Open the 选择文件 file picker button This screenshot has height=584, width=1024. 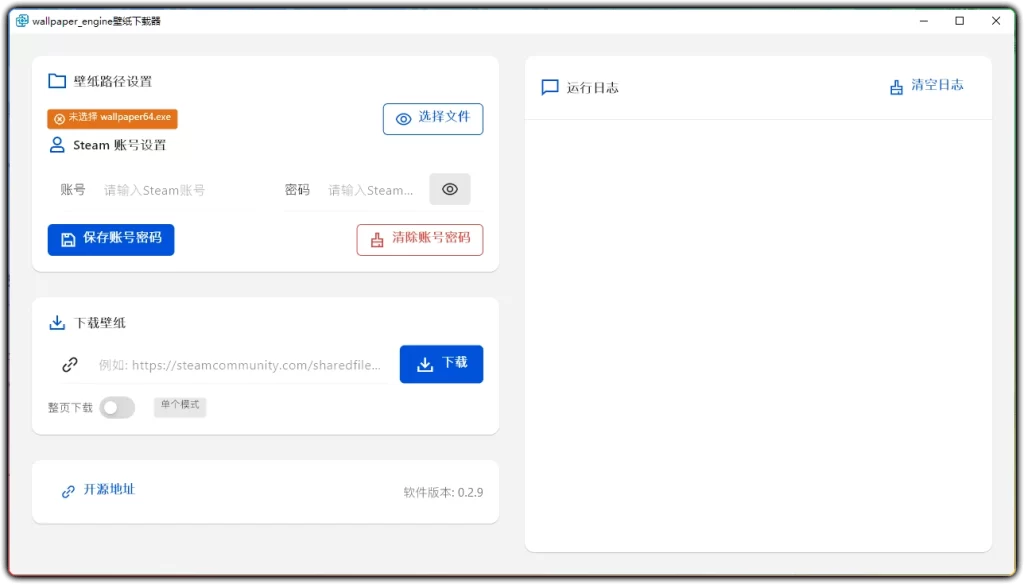click(433, 118)
